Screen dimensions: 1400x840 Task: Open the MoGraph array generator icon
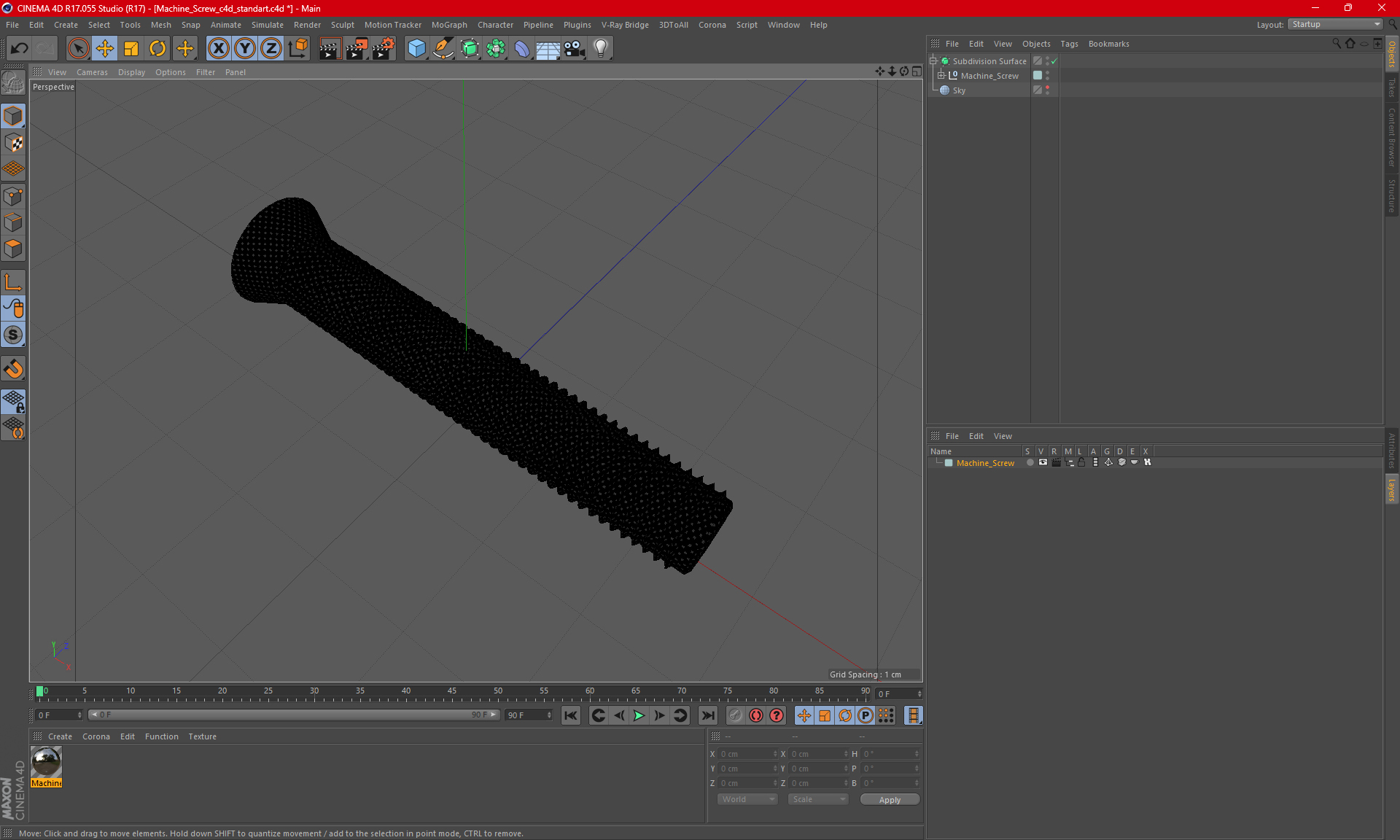(496, 48)
